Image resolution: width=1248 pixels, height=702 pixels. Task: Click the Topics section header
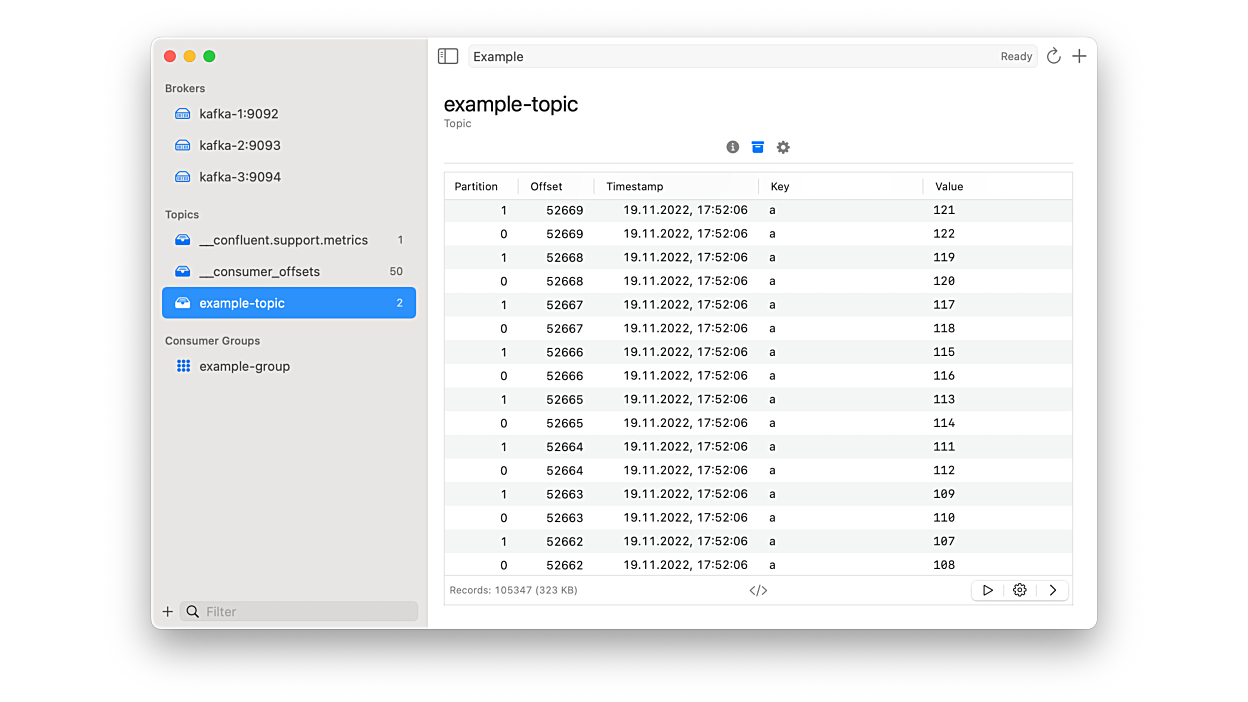click(x=182, y=214)
